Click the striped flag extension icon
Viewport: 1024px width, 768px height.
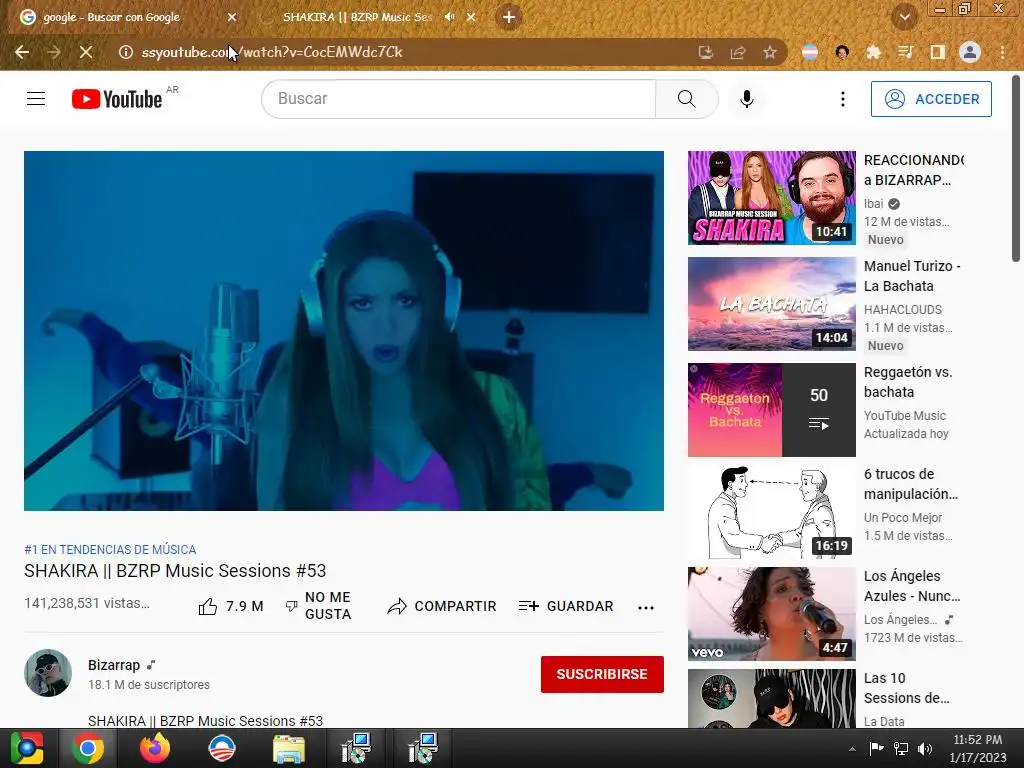tap(810, 52)
